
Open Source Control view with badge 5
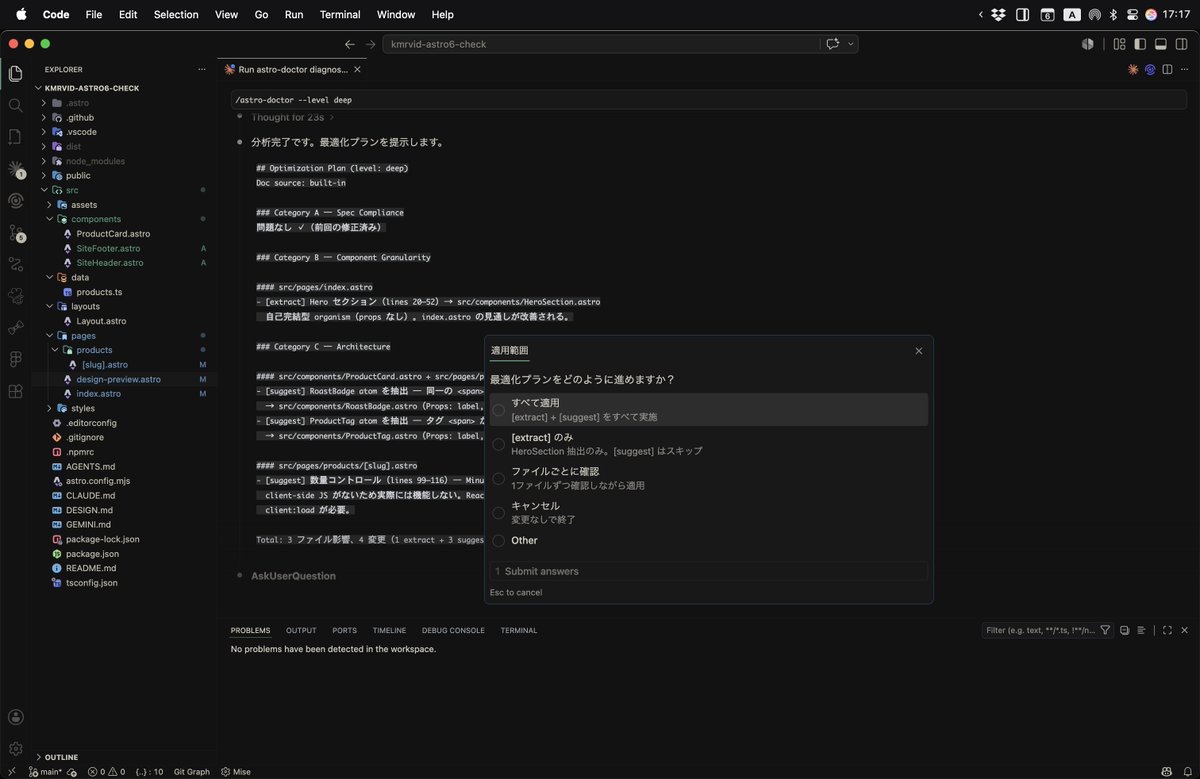pyautogui.click(x=15, y=232)
